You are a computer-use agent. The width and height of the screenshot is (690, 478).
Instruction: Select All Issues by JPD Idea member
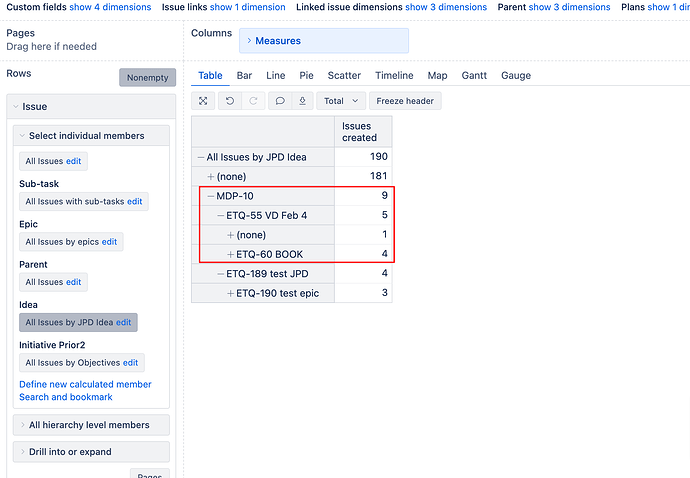(69, 322)
